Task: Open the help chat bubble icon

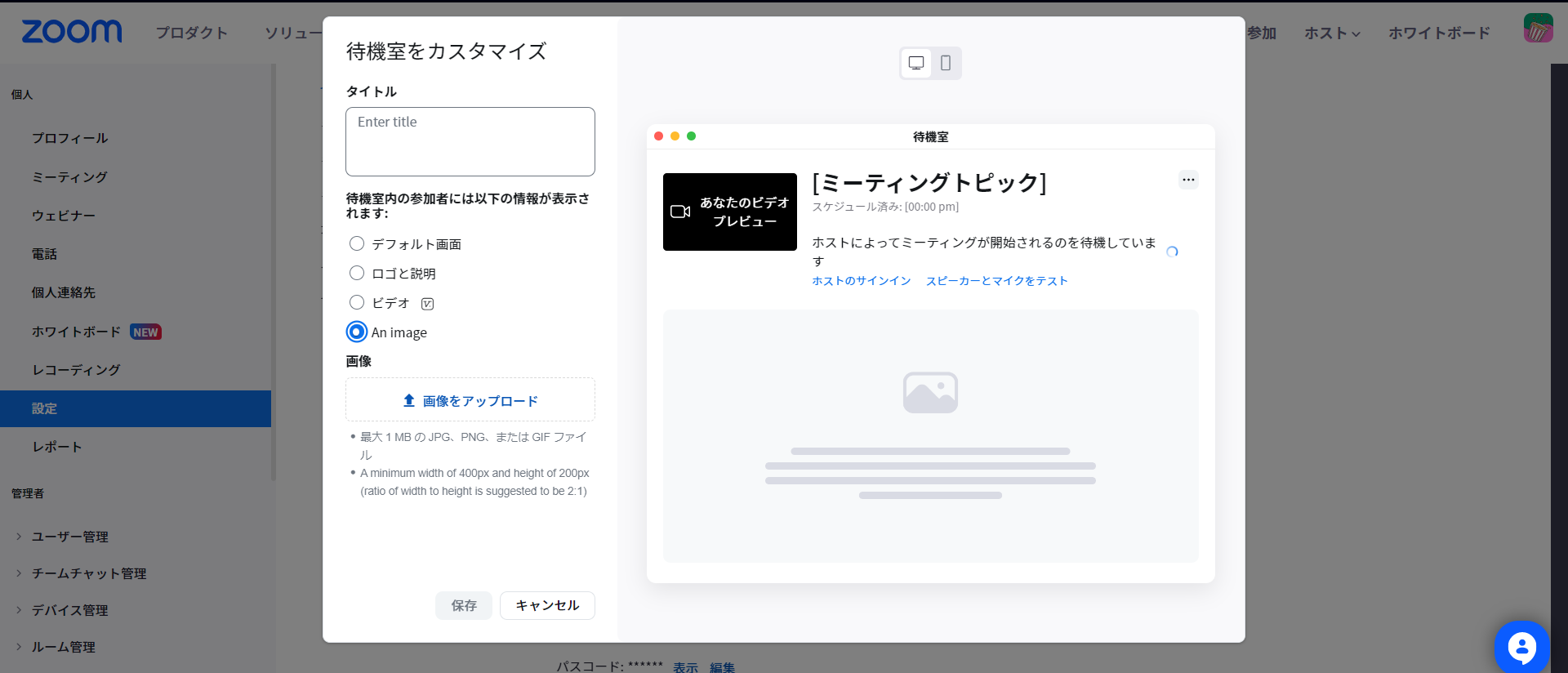Action: click(x=1521, y=648)
